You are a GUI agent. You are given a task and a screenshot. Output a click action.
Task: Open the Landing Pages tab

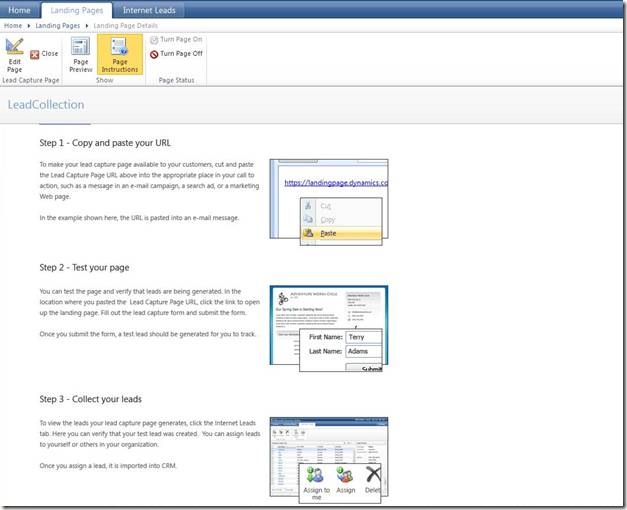point(79,10)
